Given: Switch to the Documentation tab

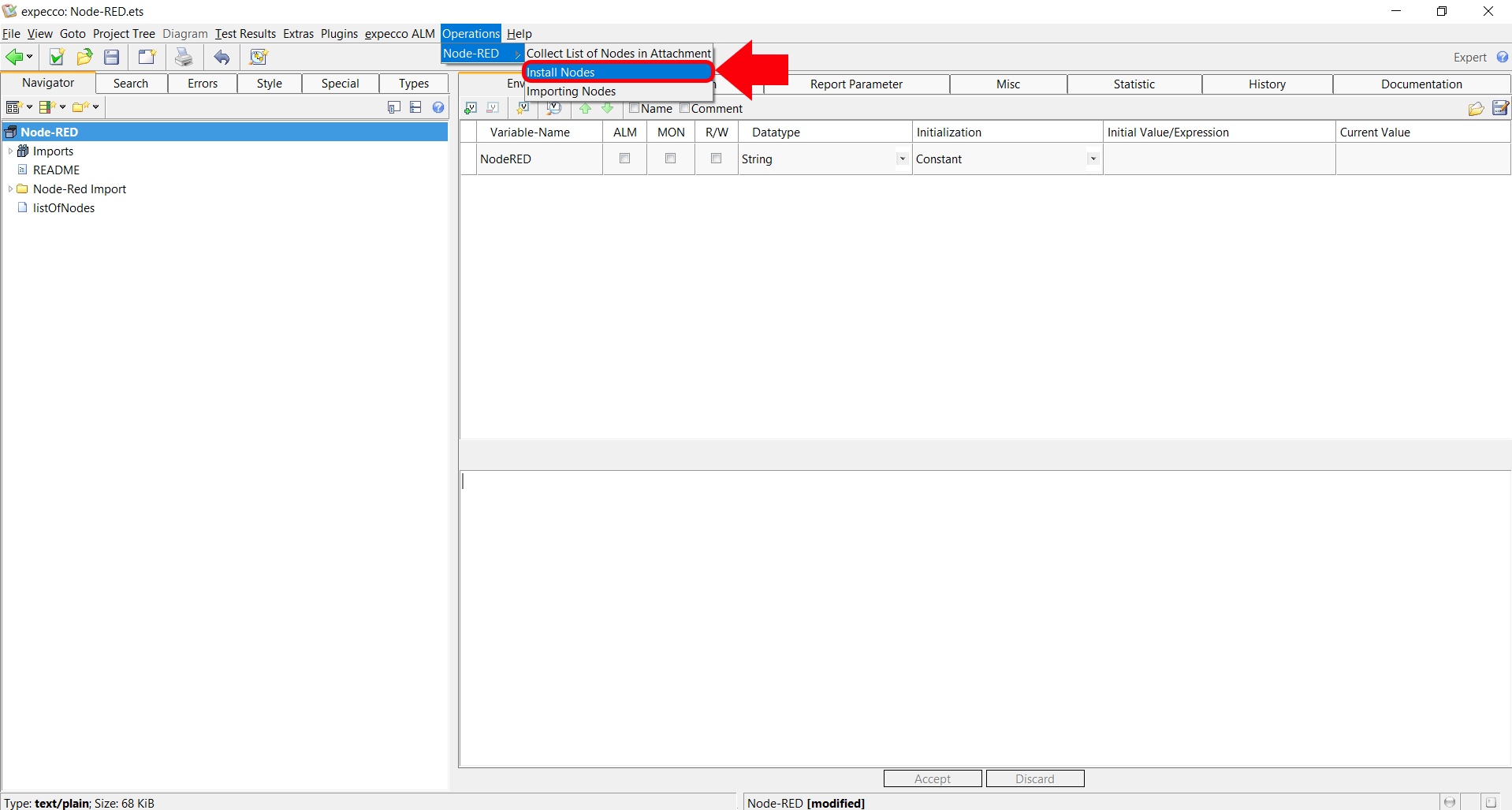Looking at the screenshot, I should 1421,84.
